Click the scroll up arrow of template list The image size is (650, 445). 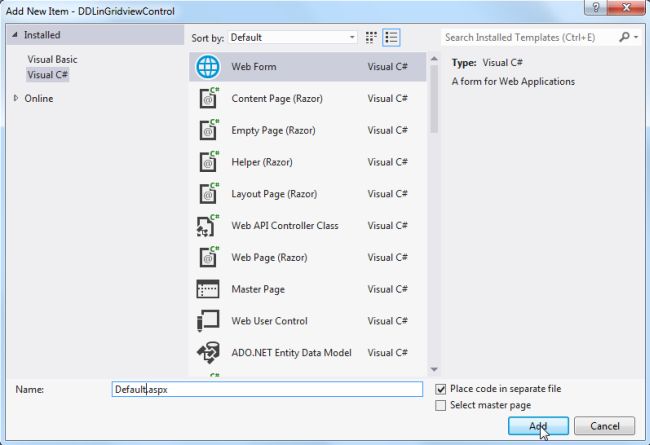[x=434, y=59]
